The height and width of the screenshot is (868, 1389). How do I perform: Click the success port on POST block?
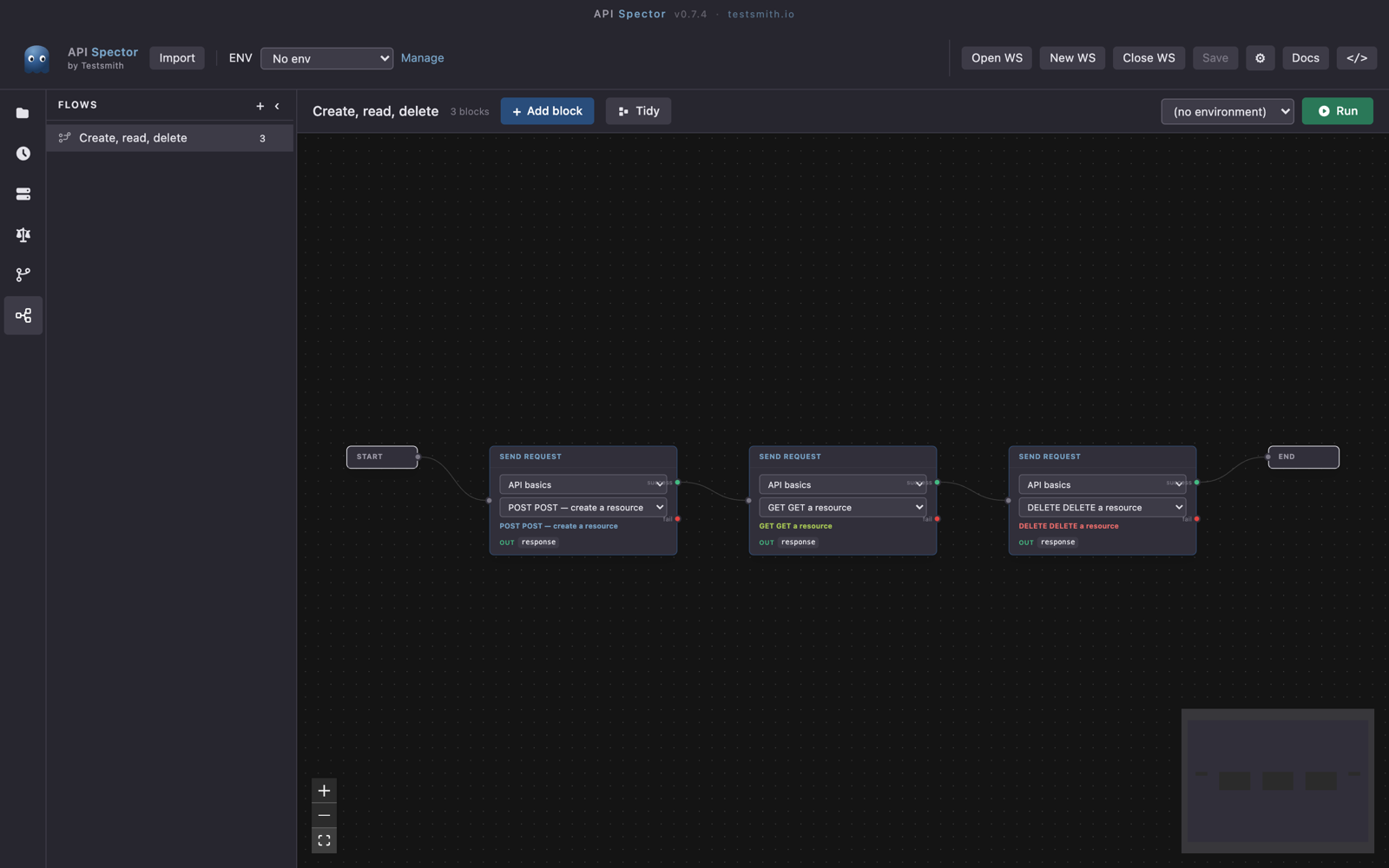pos(678,483)
